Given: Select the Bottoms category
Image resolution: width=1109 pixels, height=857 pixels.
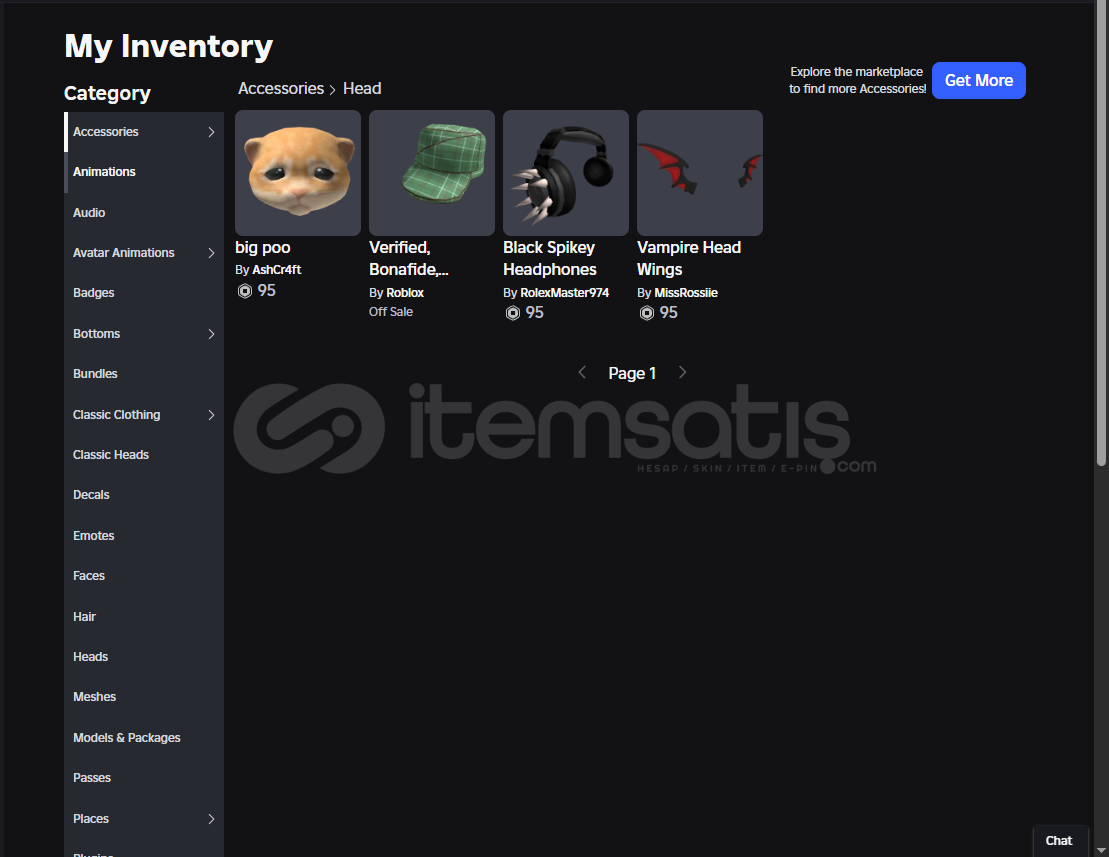Looking at the screenshot, I should tap(144, 334).
